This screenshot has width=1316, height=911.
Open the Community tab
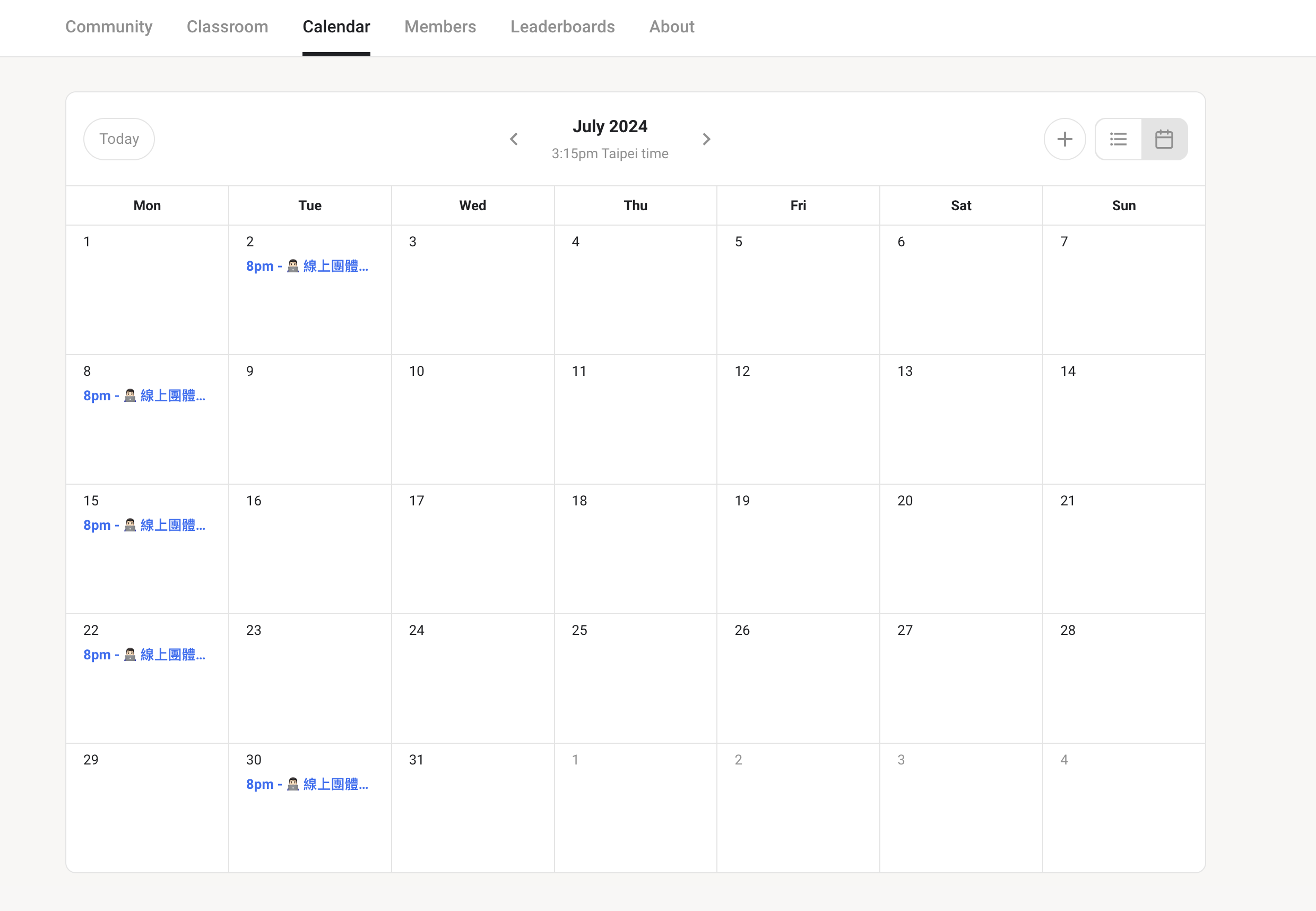[x=109, y=27]
